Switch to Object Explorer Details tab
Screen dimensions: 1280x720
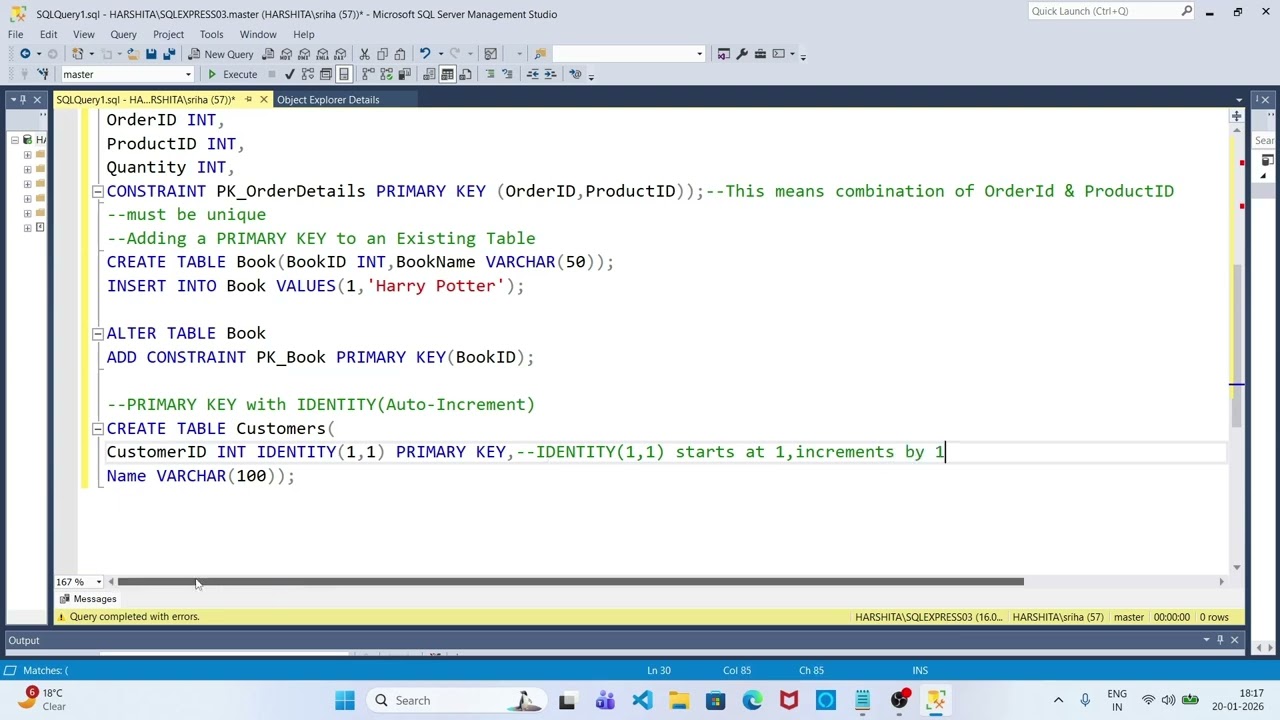coord(328,100)
